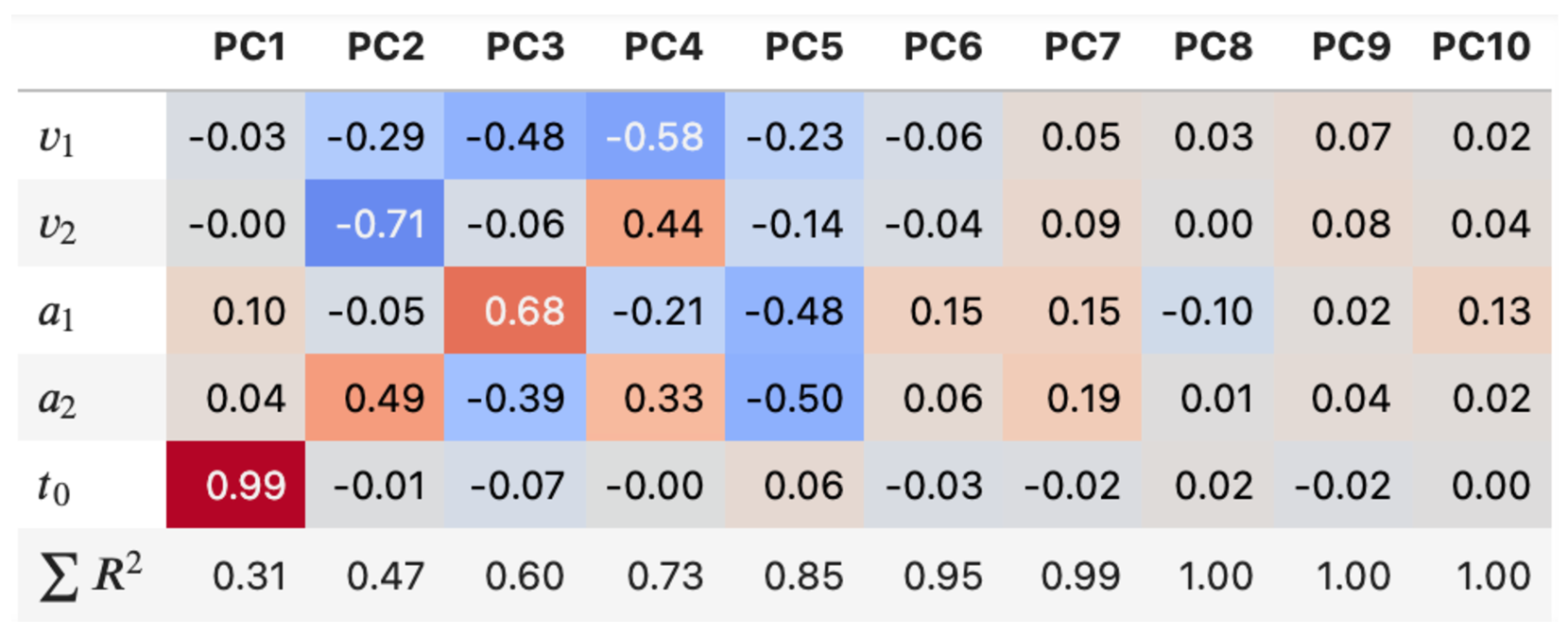Image resolution: width=1568 pixels, height=635 pixels.
Task: Click the -0.50 cell in row a2
Action: click(794, 399)
